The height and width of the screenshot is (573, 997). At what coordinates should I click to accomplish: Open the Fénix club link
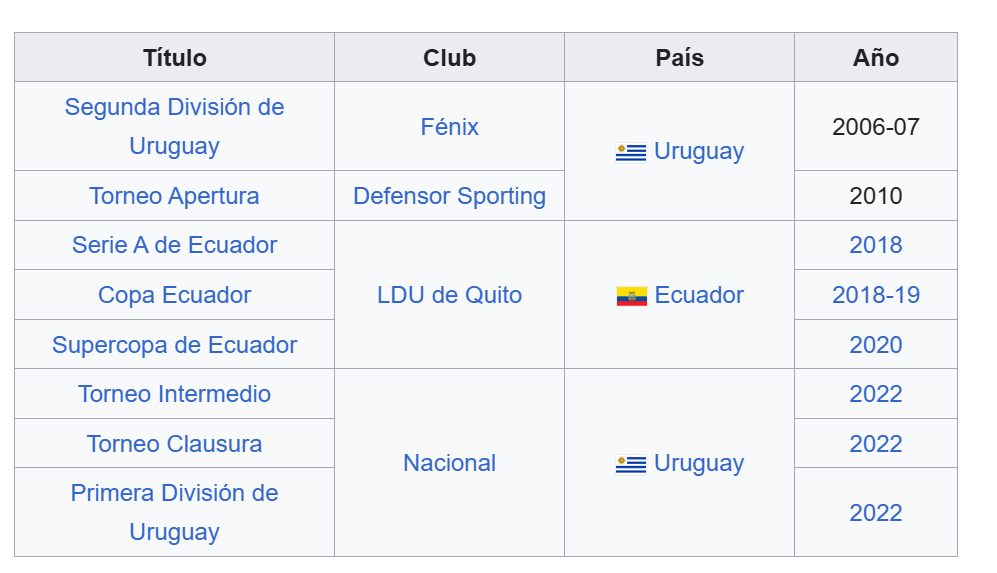click(x=449, y=127)
